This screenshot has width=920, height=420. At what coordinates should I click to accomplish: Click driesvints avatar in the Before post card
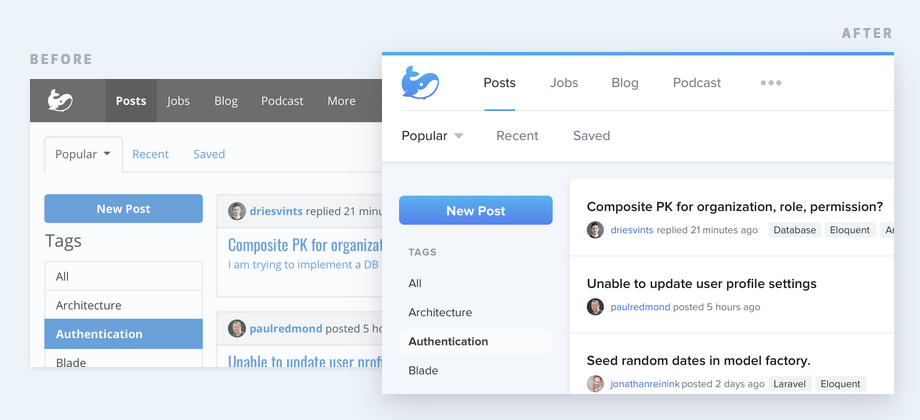(x=236, y=211)
